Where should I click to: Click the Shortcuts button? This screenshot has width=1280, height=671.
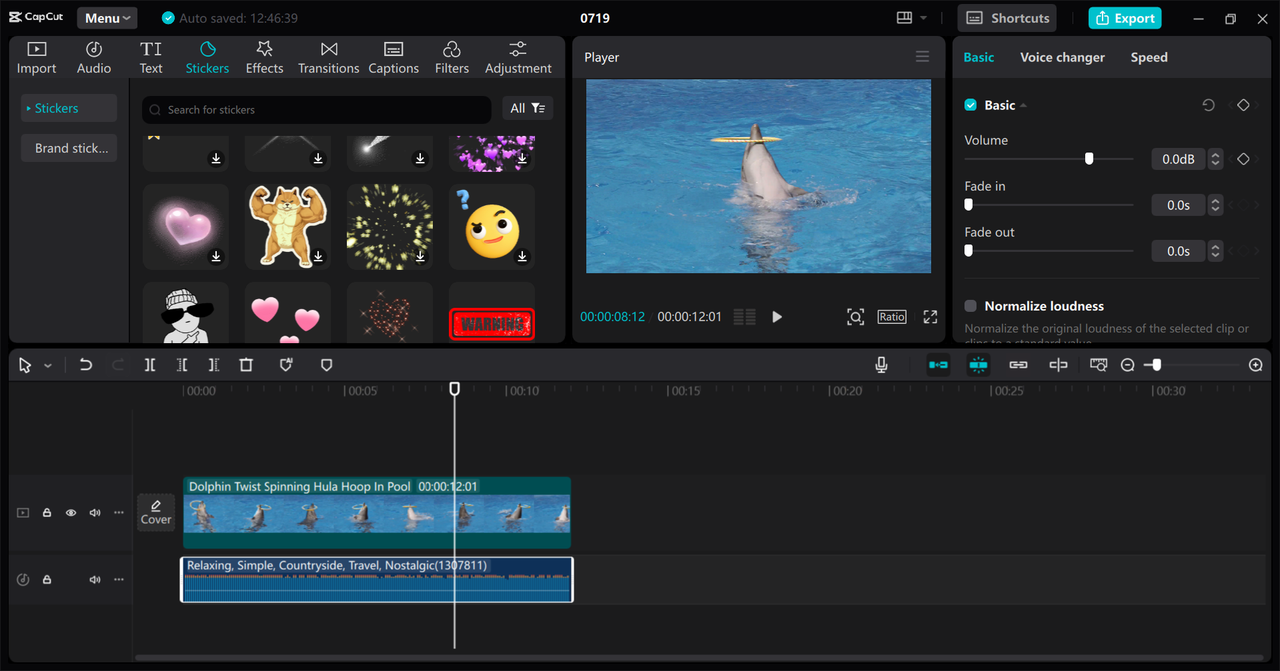pyautogui.click(x=1008, y=18)
